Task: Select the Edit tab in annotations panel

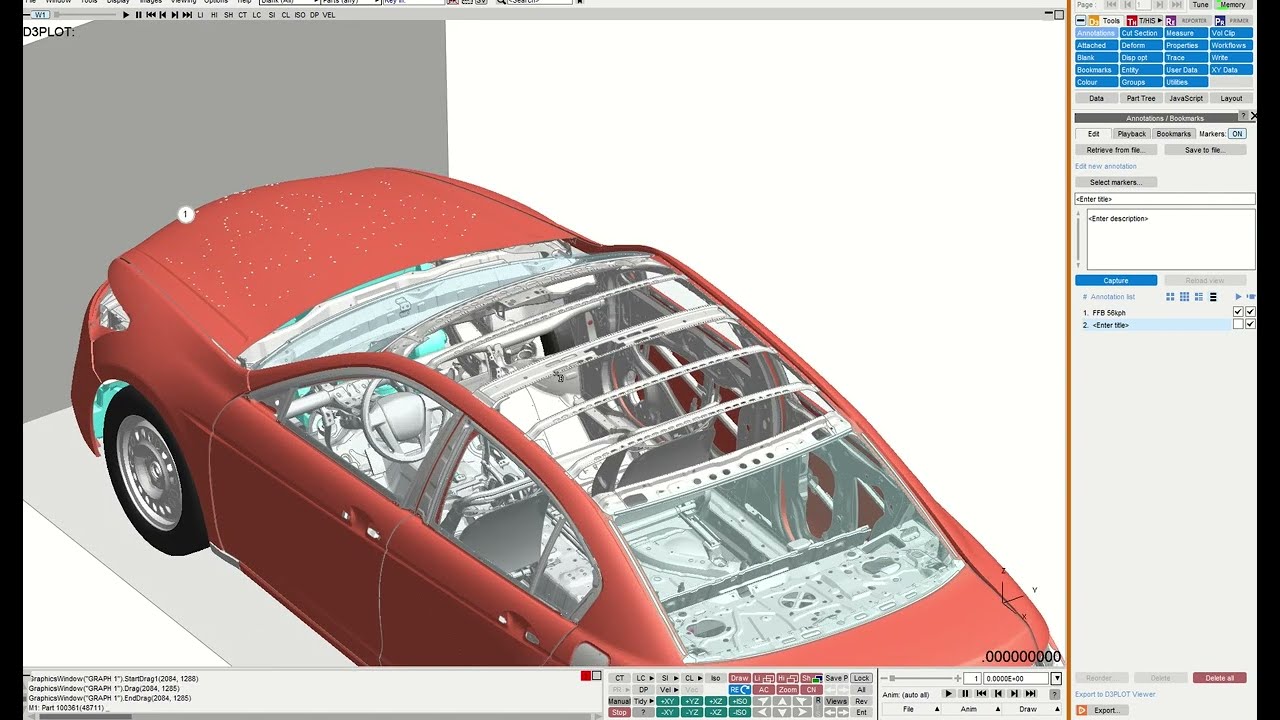Action: click(1094, 134)
